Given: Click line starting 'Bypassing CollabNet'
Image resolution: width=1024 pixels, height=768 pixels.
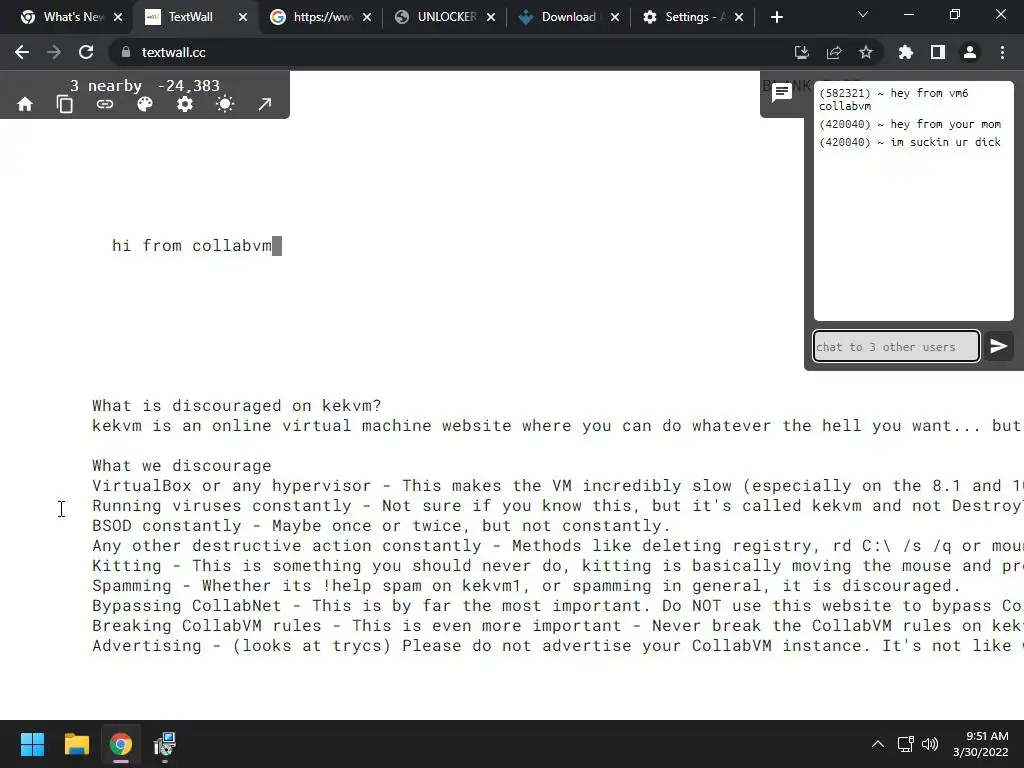Looking at the screenshot, I should pos(558,606).
